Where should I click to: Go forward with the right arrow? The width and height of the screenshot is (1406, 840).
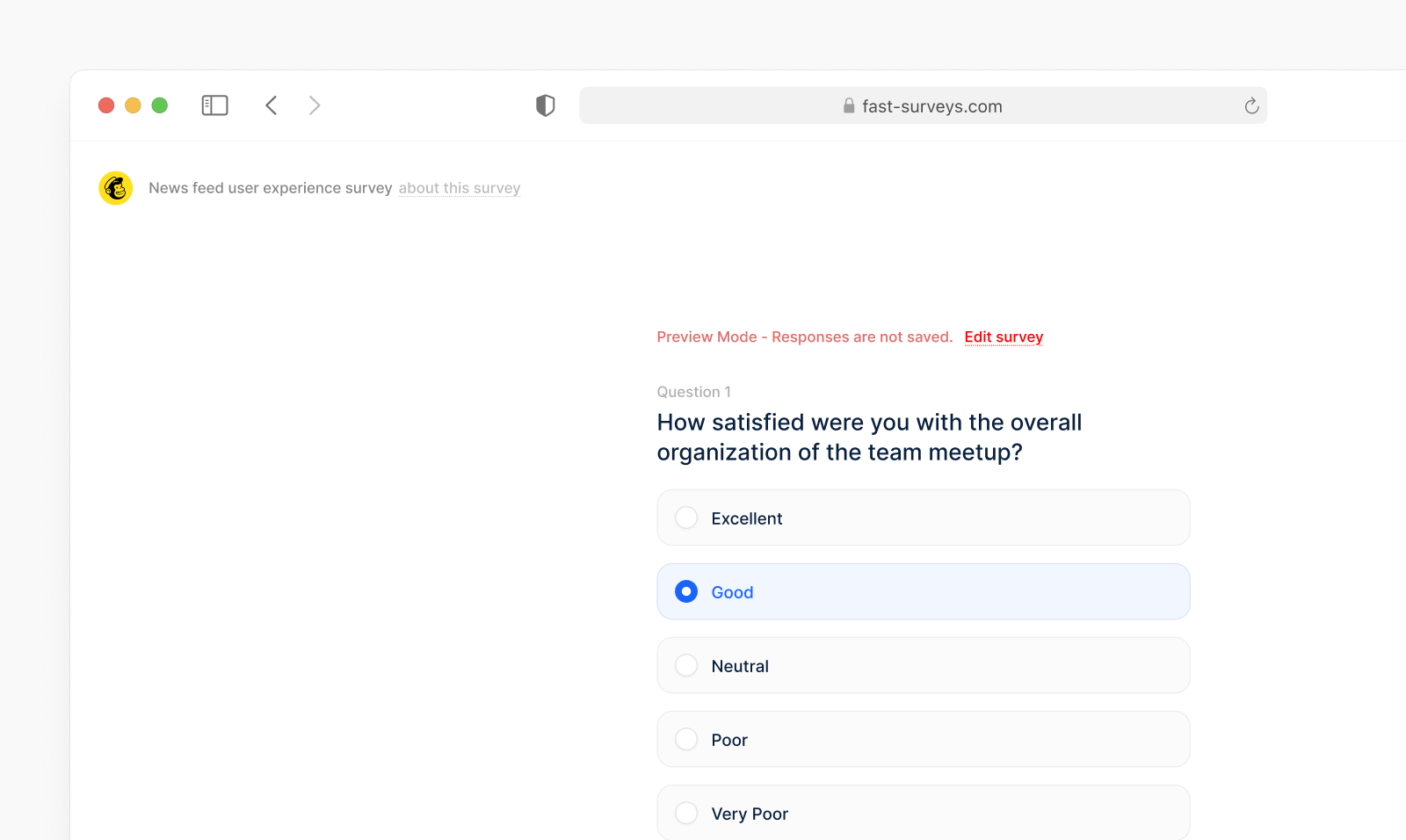click(x=315, y=105)
